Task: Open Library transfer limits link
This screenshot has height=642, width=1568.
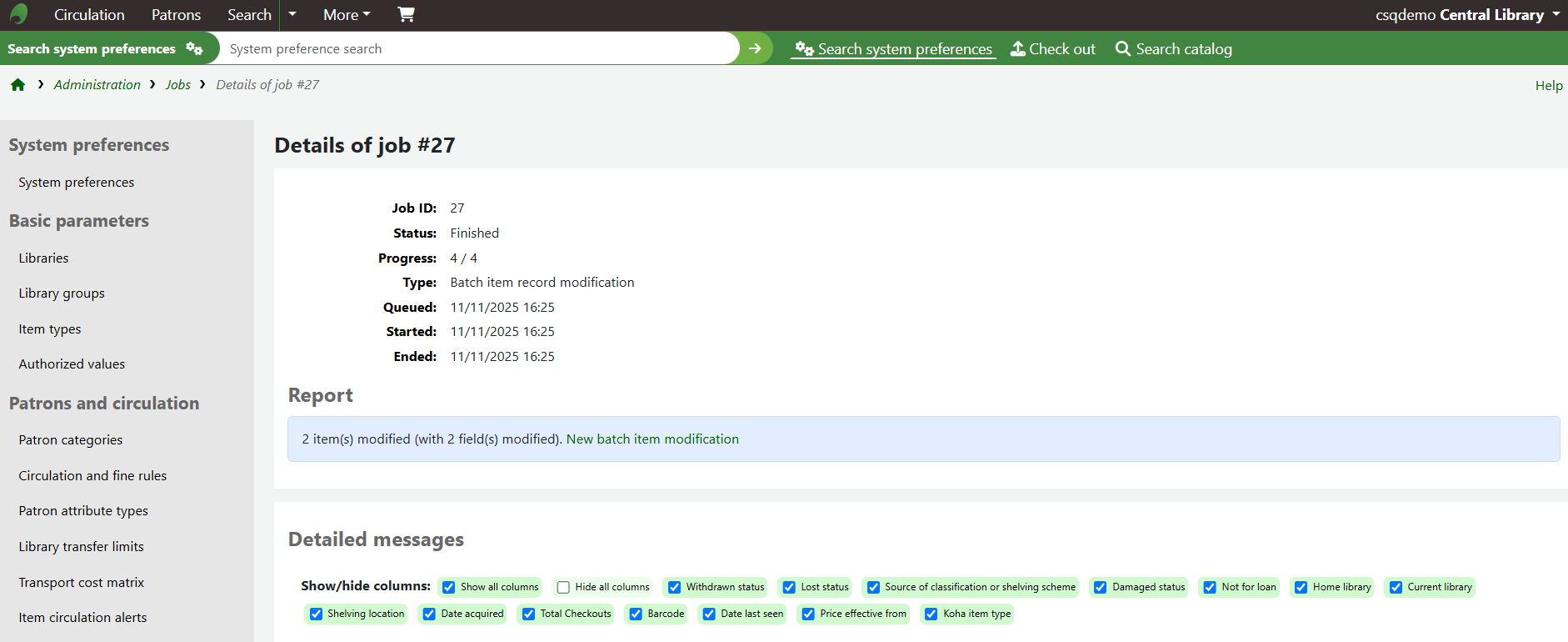Action: (81, 547)
